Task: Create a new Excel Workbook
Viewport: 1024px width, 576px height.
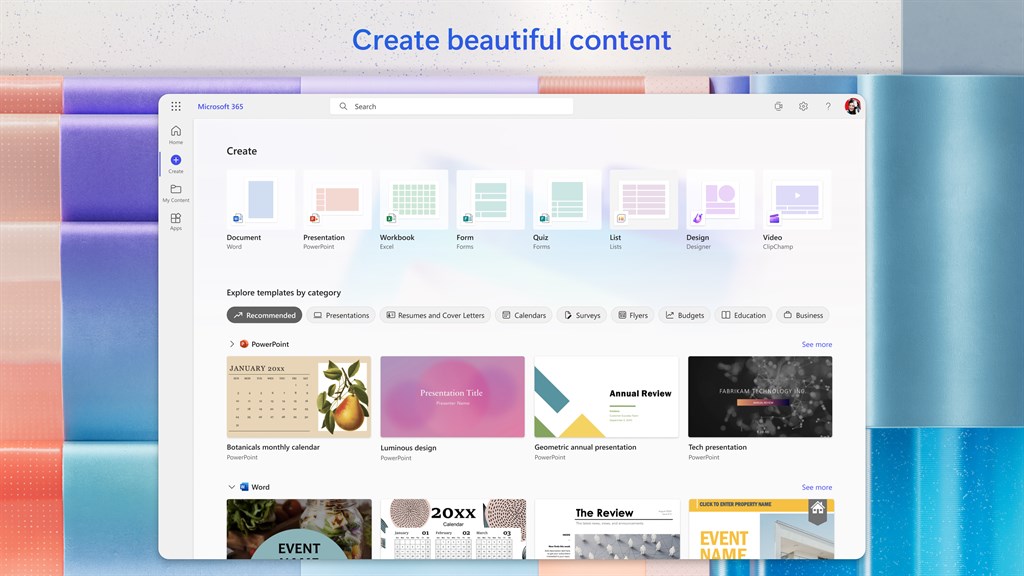Action: (x=413, y=199)
